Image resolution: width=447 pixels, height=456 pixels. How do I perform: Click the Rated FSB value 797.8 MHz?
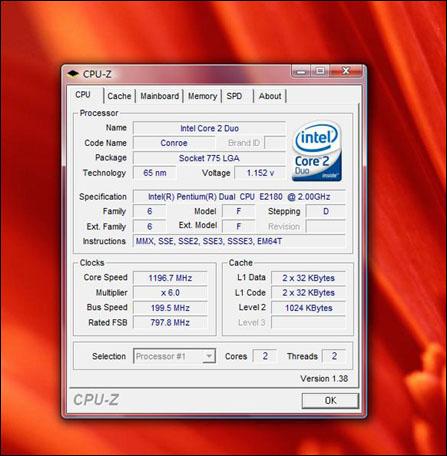click(x=170, y=323)
